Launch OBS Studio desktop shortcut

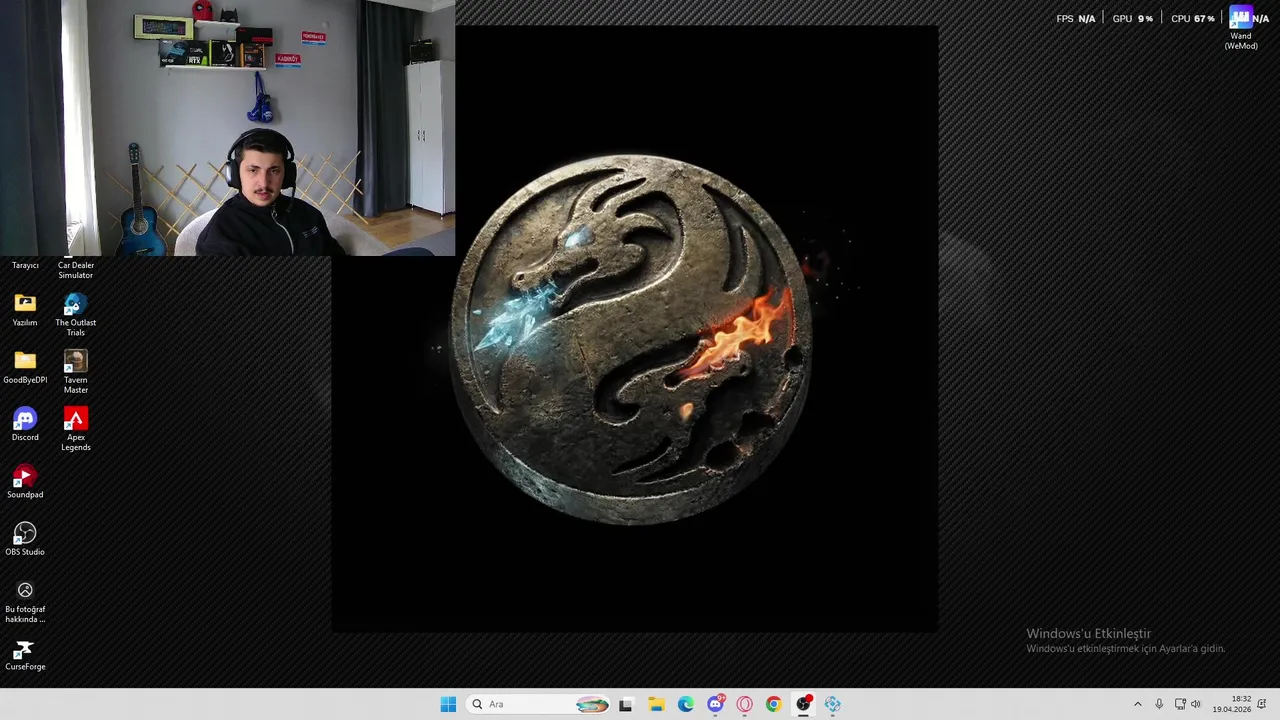(x=25, y=538)
